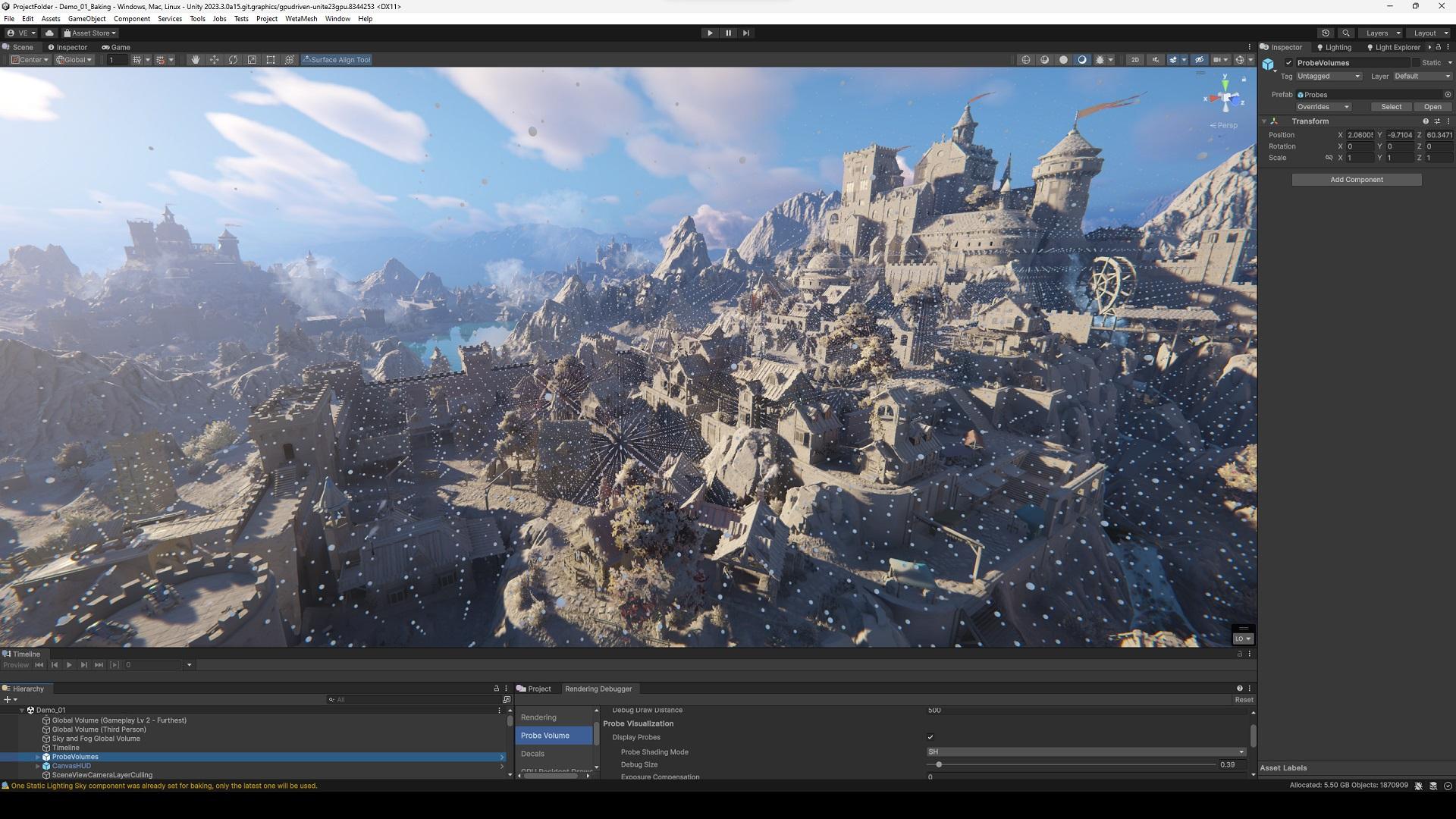This screenshot has width=1456, height=819.
Task: Switch to the Light Explorer tab
Action: tap(1394, 47)
